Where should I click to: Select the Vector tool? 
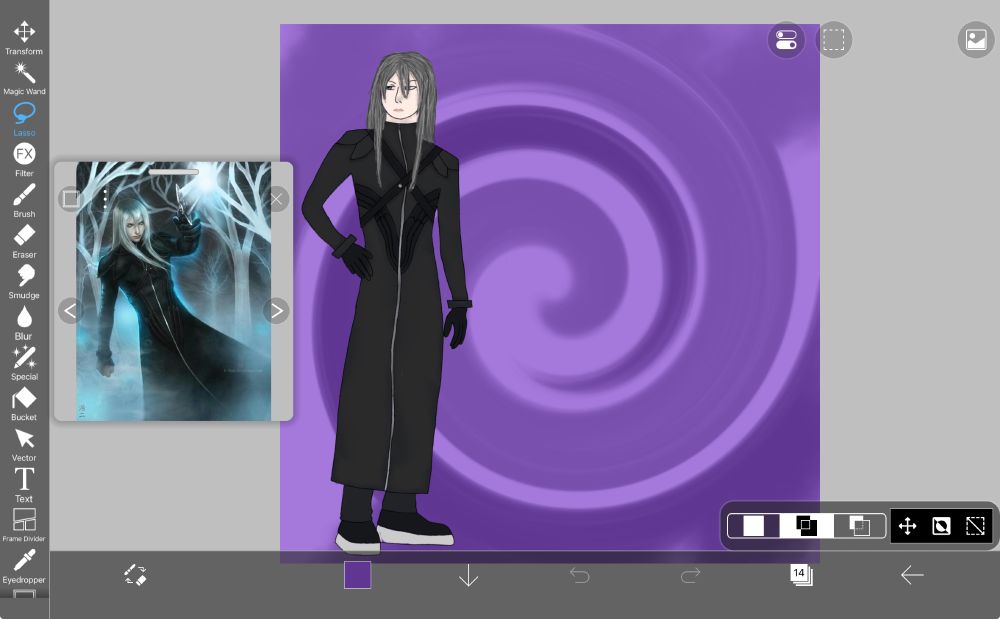click(24, 445)
